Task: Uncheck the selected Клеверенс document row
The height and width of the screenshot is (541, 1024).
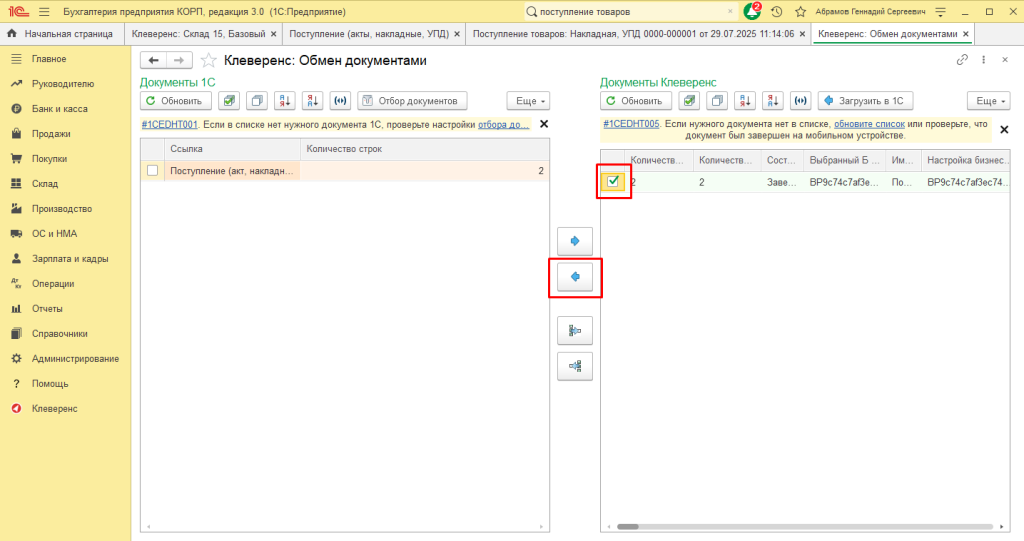Action: click(614, 181)
